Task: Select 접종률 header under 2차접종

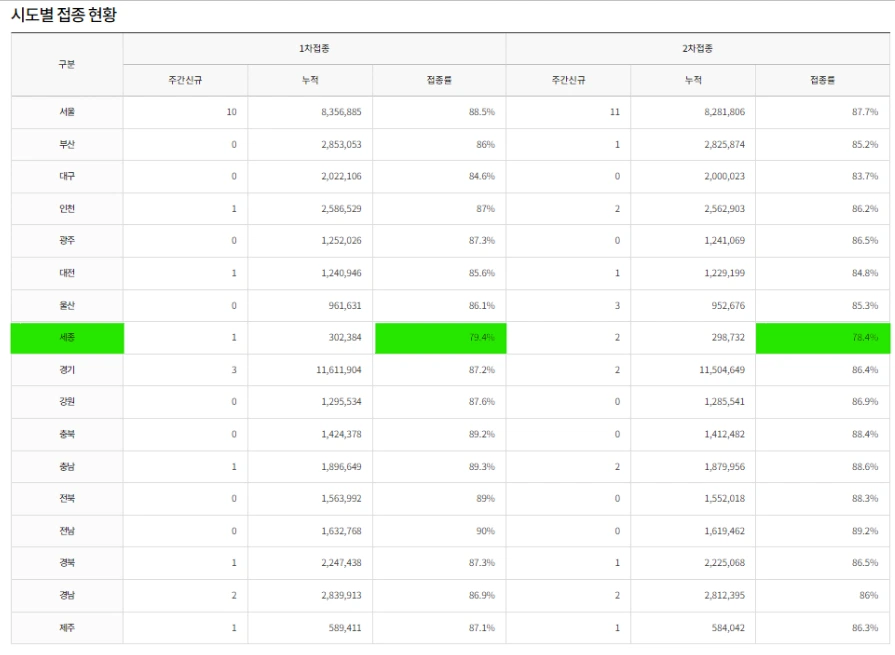Action: (x=823, y=80)
